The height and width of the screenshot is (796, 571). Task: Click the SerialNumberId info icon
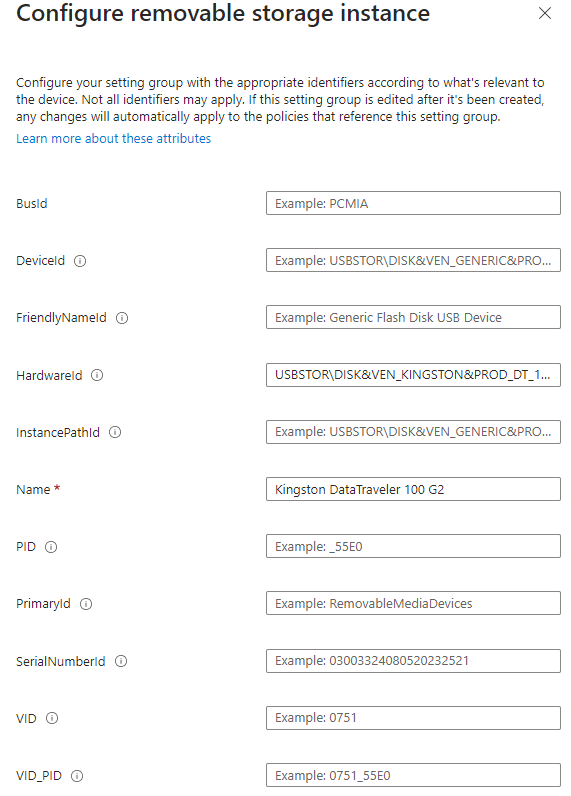(x=121, y=661)
